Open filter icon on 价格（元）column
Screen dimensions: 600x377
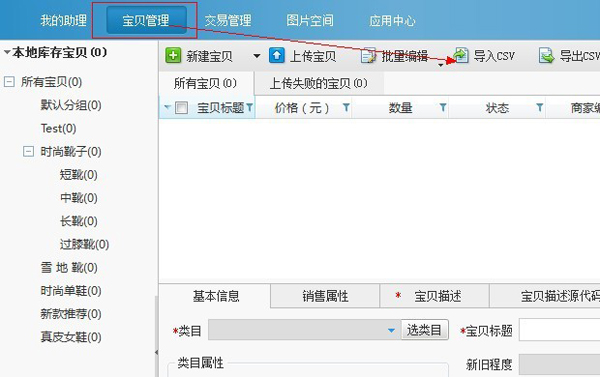tap(346, 108)
